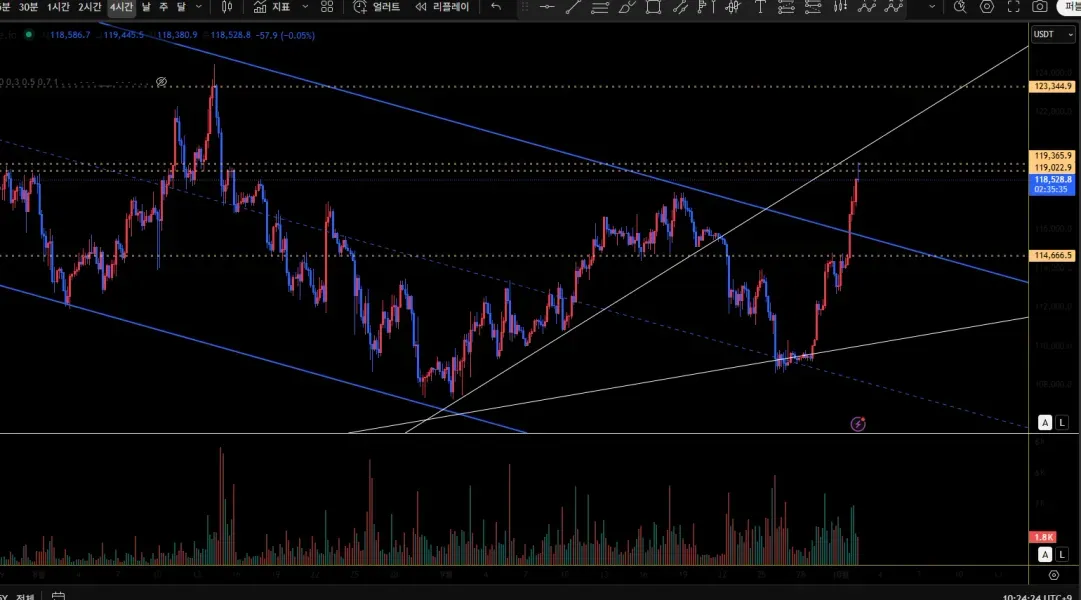Open the USDT currency dropdown
The width and height of the screenshot is (1081, 600).
(x=1053, y=34)
